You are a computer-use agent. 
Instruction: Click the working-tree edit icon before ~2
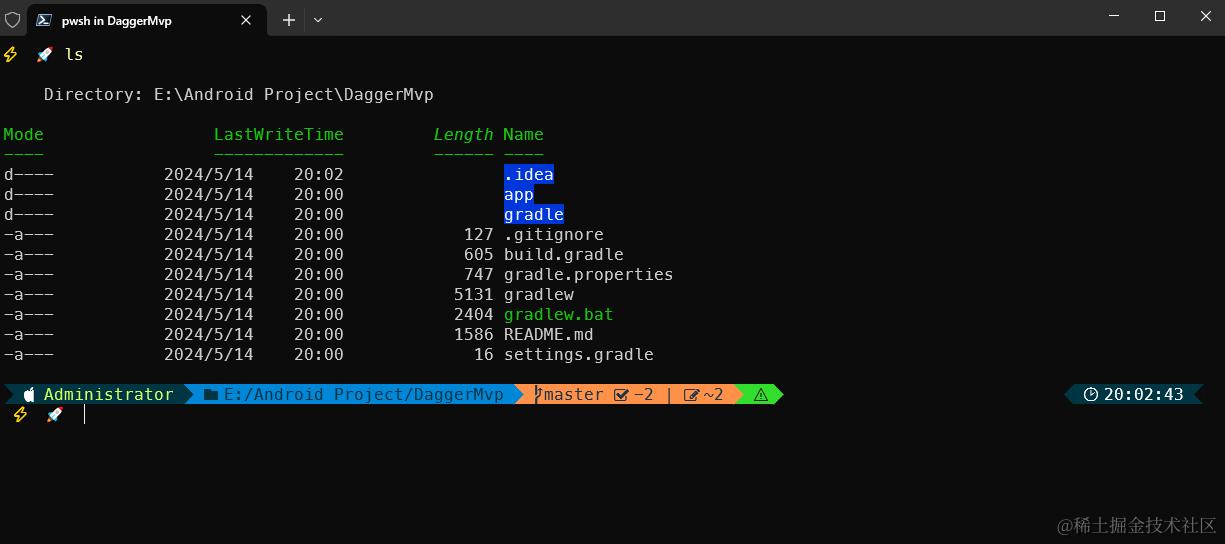tap(691, 395)
